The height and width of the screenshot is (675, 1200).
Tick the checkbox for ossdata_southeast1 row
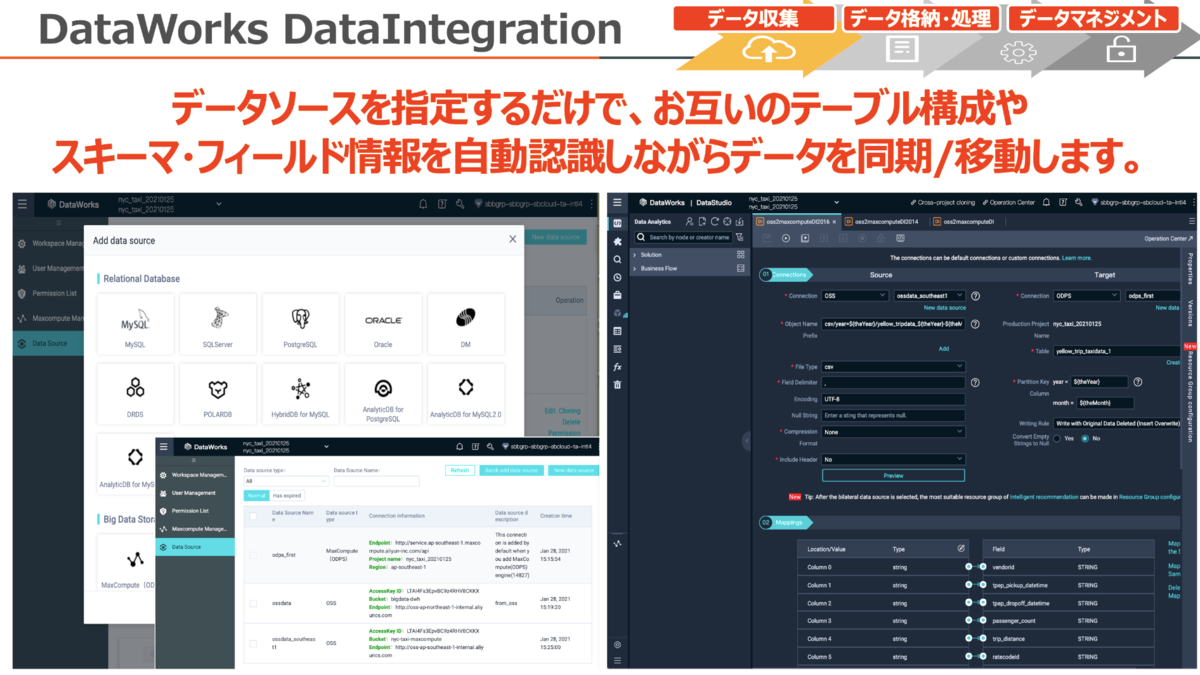pyautogui.click(x=253, y=642)
